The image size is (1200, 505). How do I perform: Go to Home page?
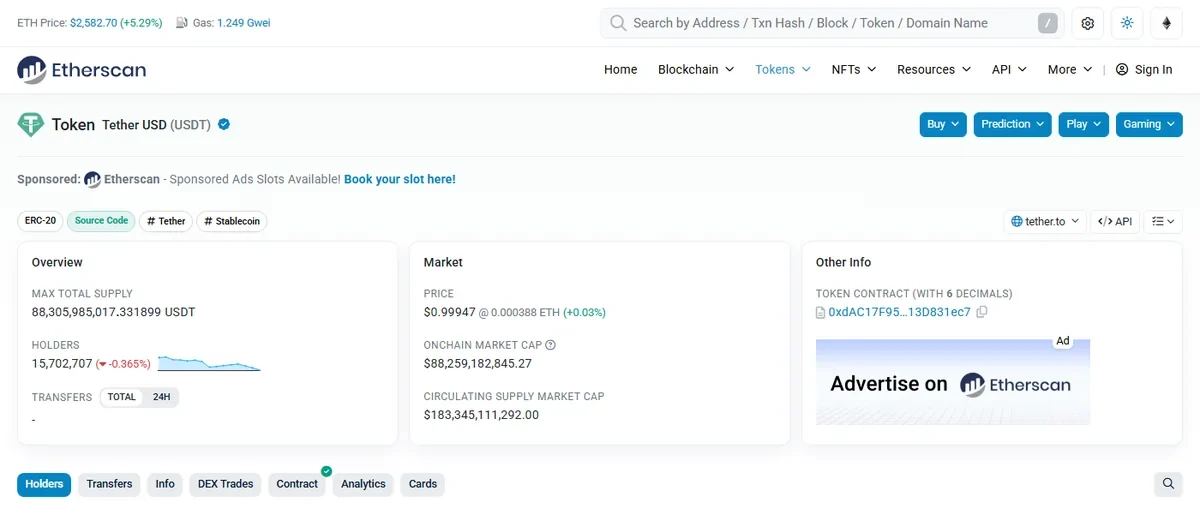(x=621, y=69)
